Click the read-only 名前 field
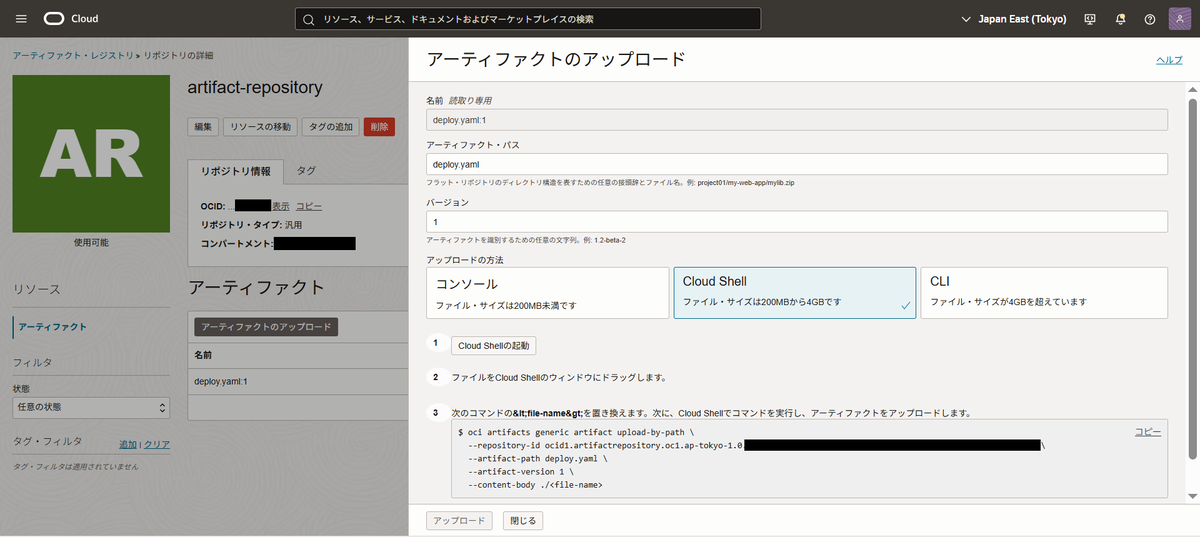 coord(797,120)
